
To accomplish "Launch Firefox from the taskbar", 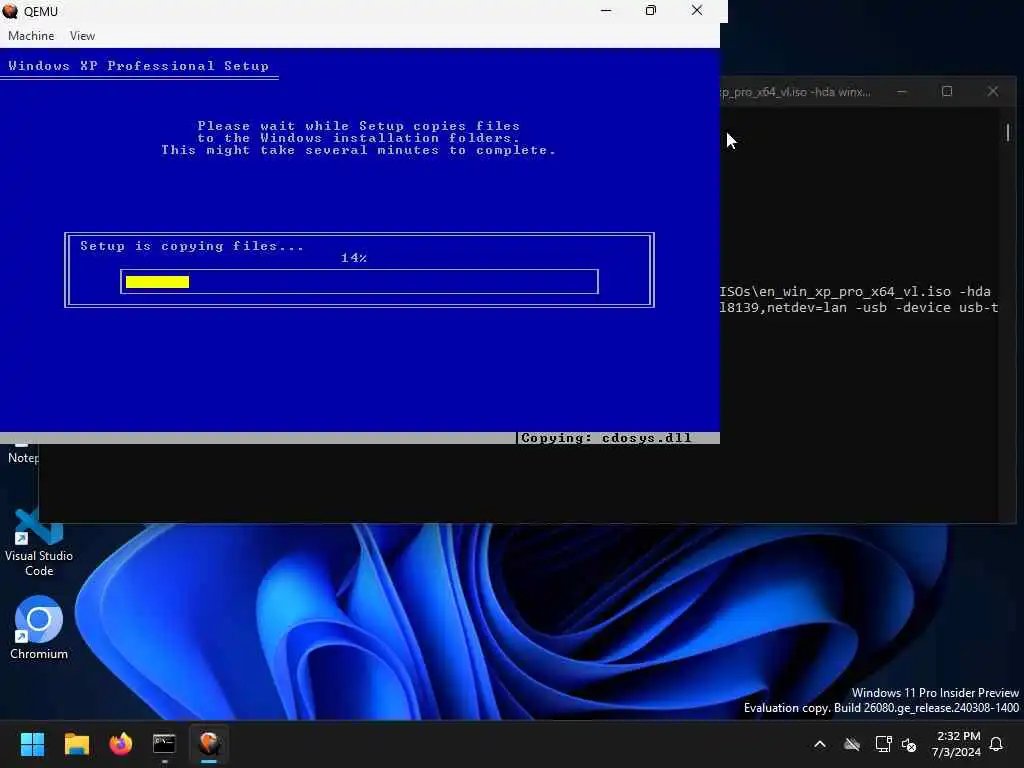I will 121,744.
